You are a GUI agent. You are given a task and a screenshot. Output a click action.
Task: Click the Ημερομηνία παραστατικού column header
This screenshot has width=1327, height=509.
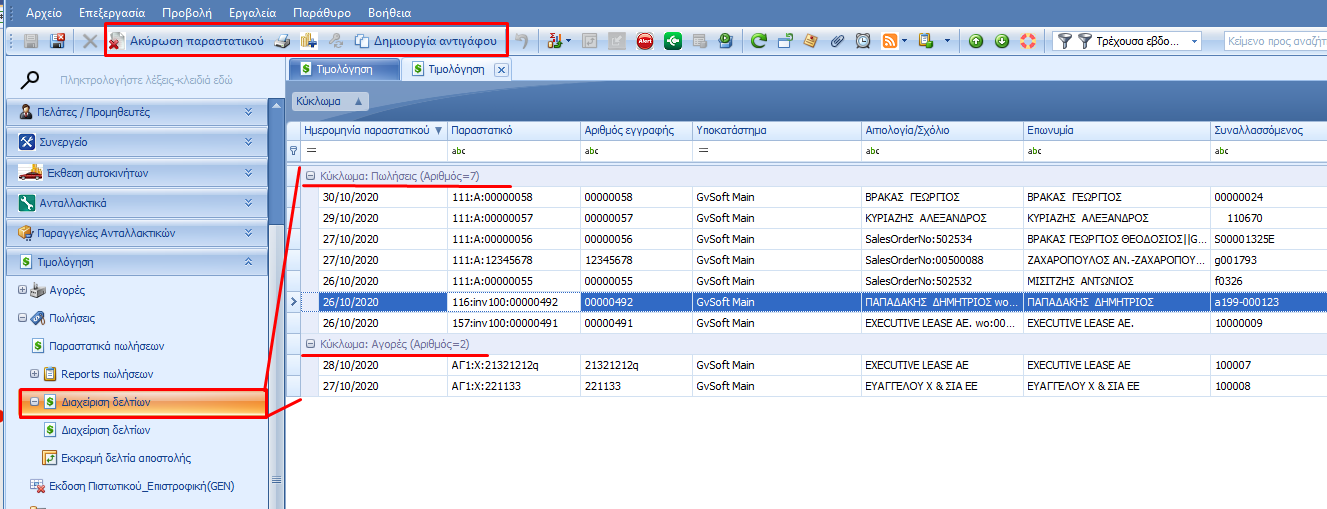tap(366, 130)
